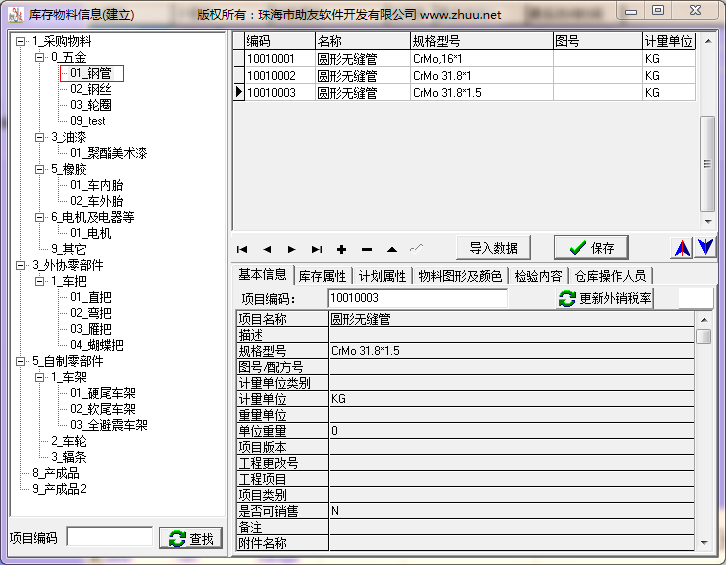Select 04_蝴蝶把 tree item
The height and width of the screenshot is (565, 726).
[97, 345]
